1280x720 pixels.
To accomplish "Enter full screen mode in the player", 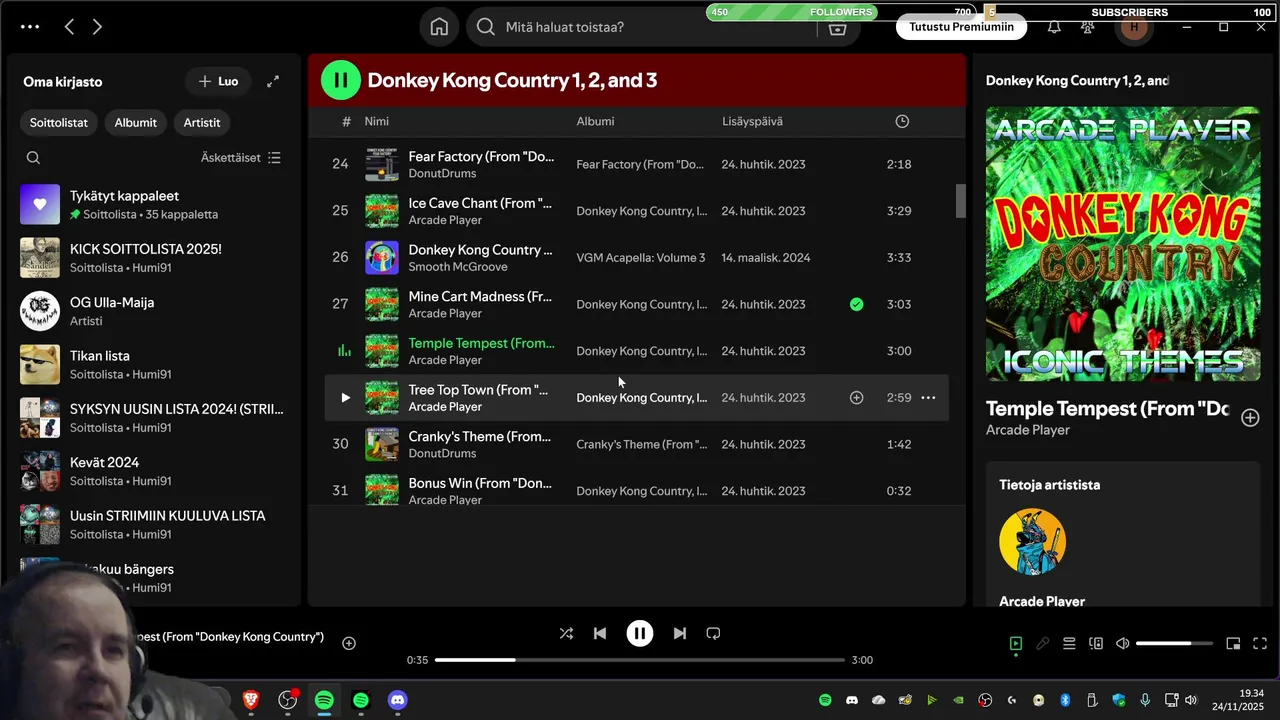I will (1260, 643).
